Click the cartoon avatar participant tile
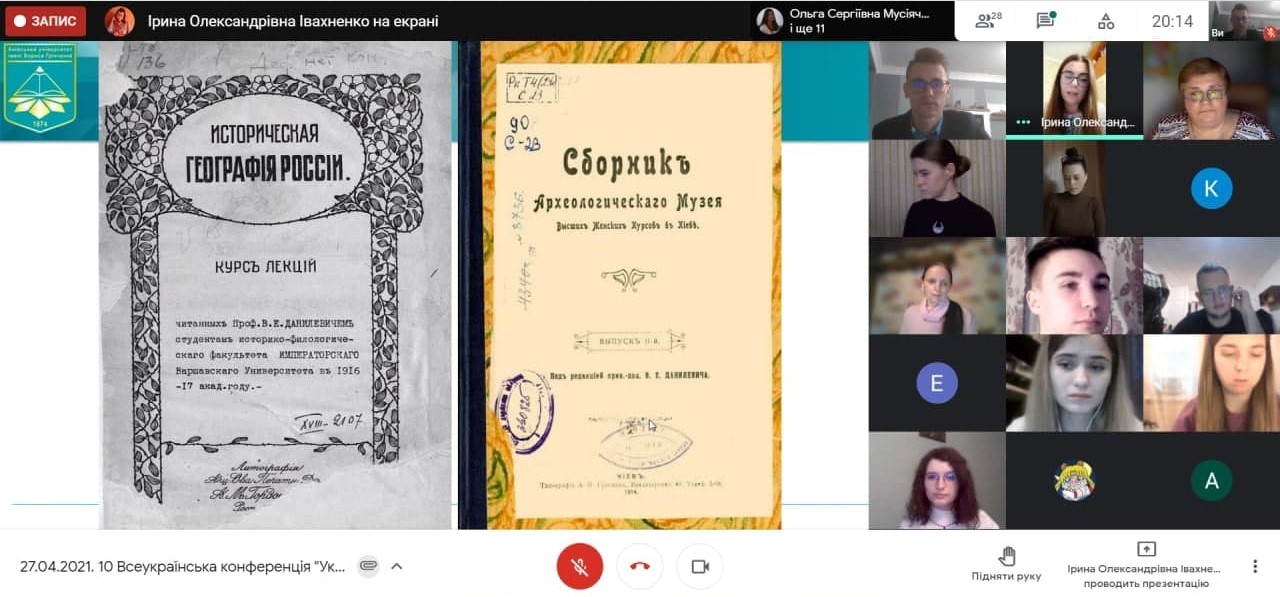Viewport: 1280px width, 597px height. click(x=1074, y=481)
